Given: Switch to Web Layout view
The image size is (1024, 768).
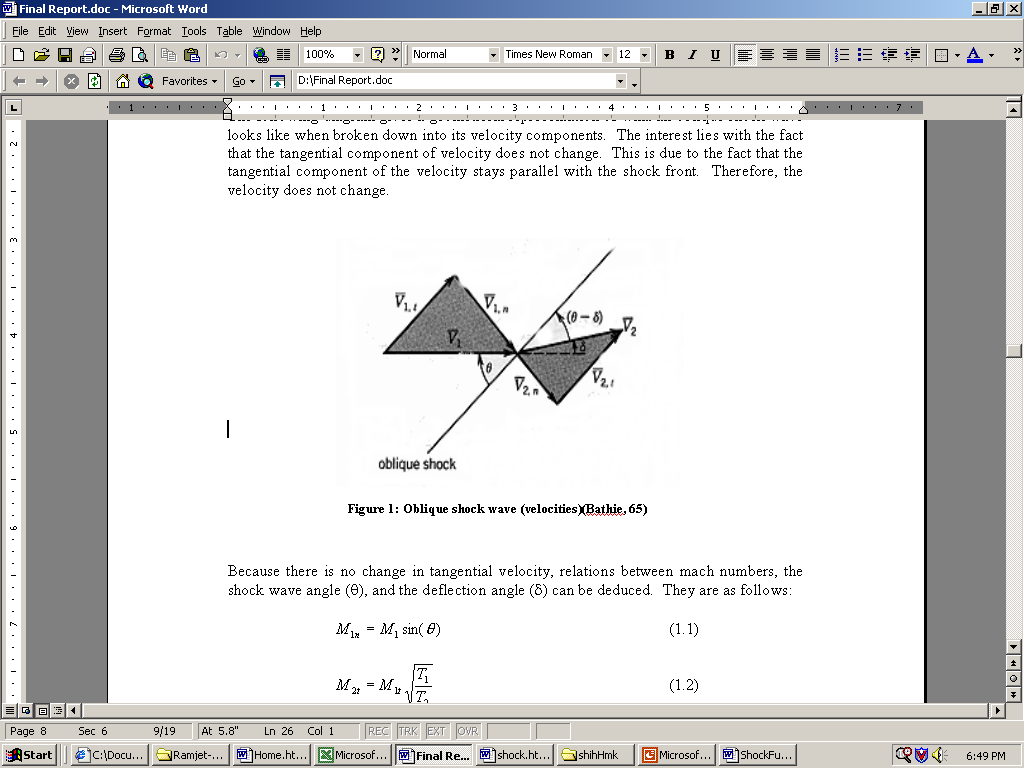Looking at the screenshot, I should point(25,711).
